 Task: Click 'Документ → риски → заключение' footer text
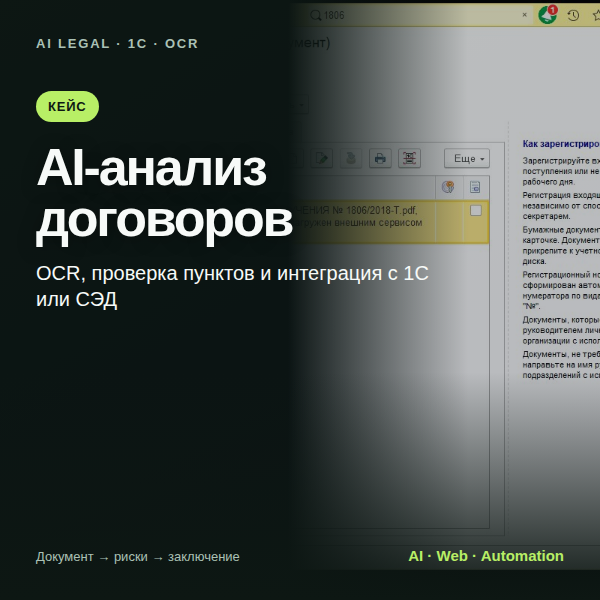(x=138, y=557)
